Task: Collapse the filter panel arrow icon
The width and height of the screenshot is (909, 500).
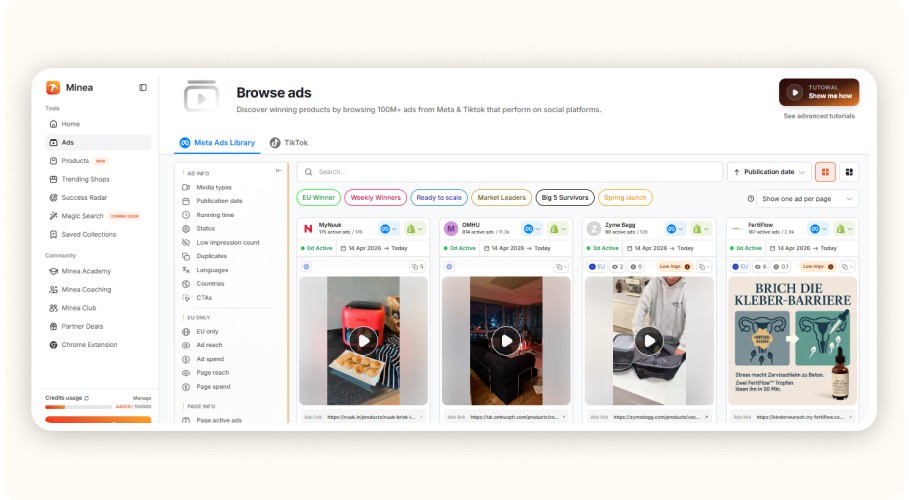Action: [x=279, y=171]
